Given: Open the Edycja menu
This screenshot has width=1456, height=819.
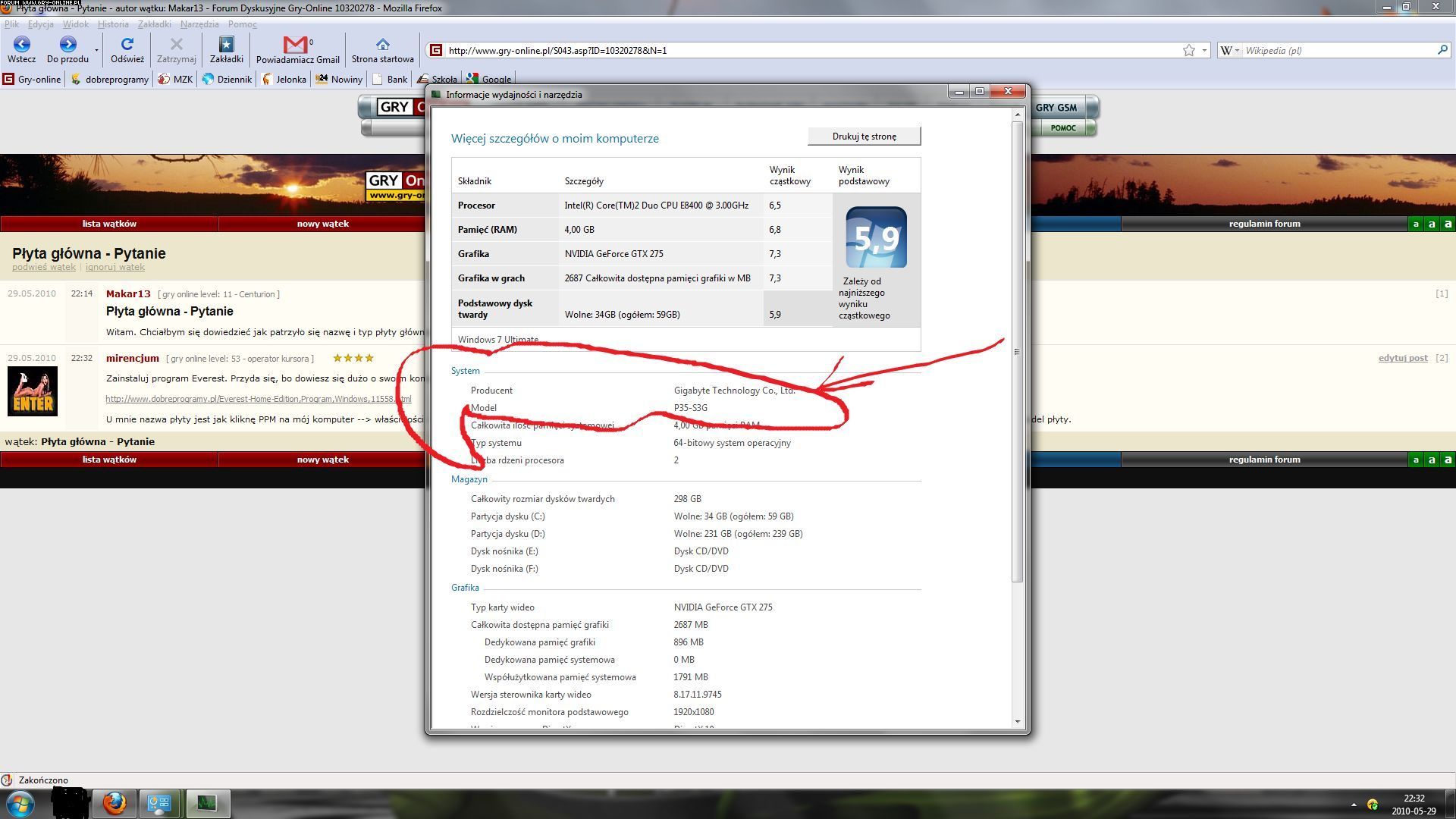Looking at the screenshot, I should (41, 24).
